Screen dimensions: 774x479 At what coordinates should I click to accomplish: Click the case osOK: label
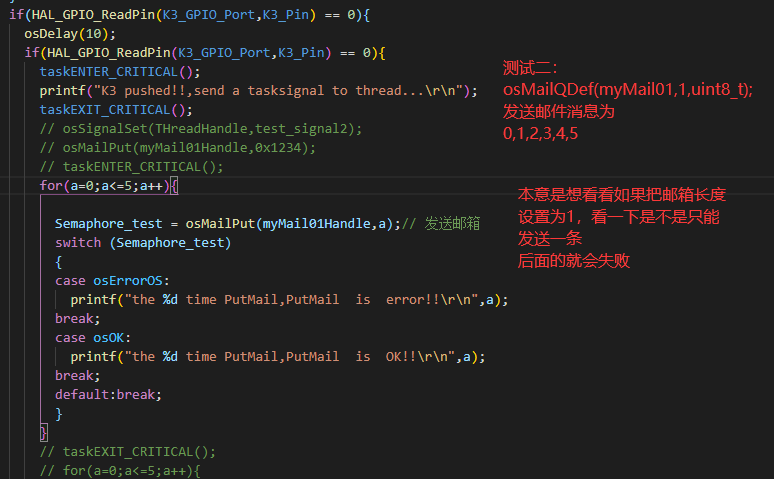coord(93,338)
